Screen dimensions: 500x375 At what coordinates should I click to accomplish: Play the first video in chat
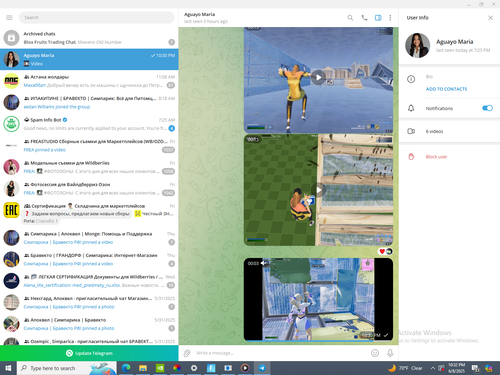pos(319,78)
